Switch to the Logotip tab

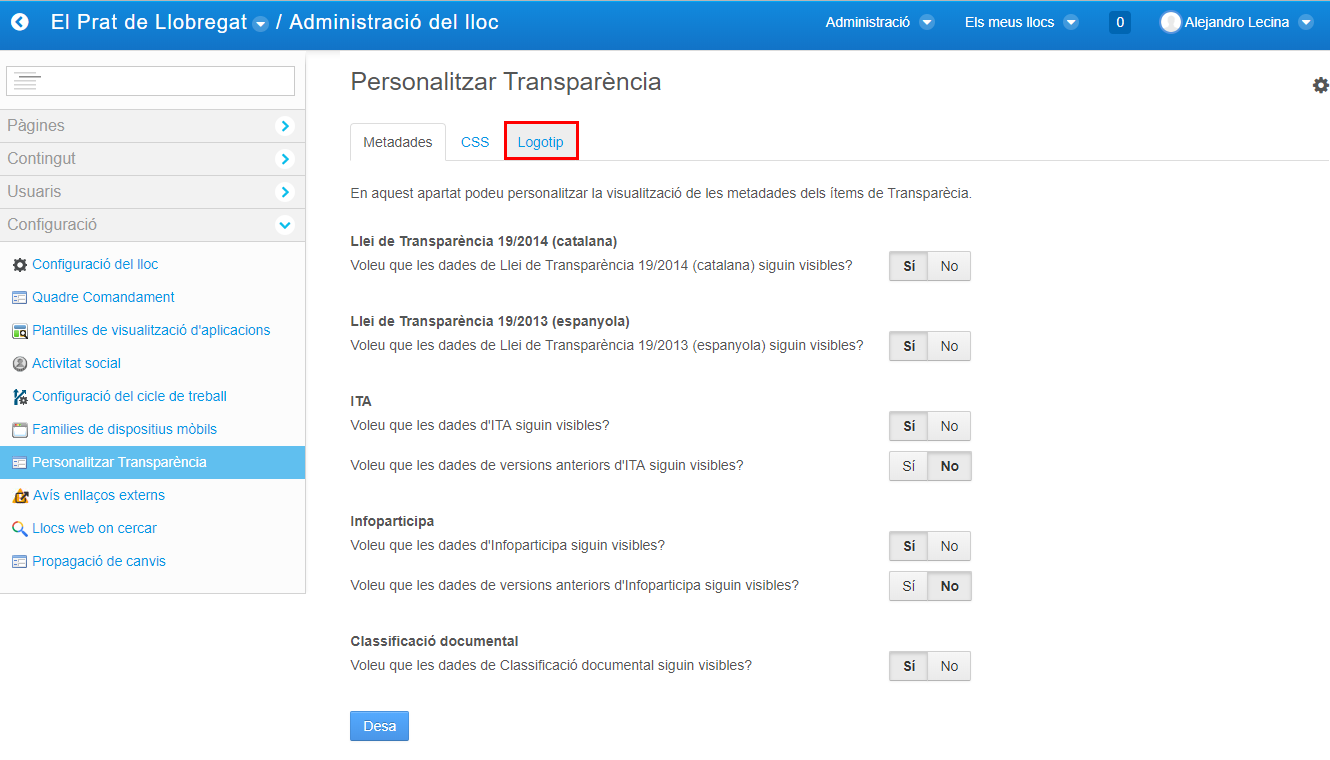540,142
